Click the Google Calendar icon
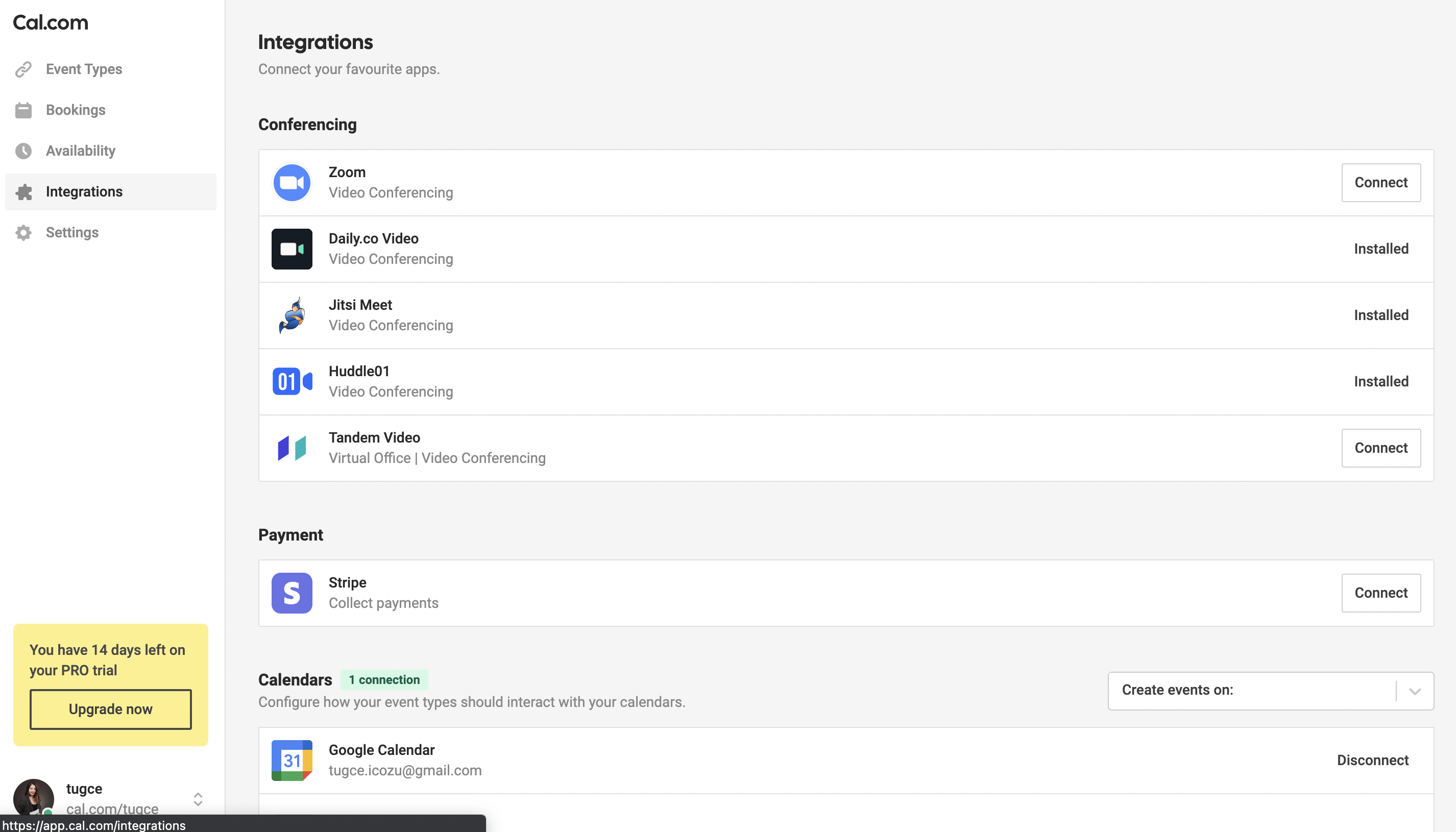The image size is (1456, 832). click(x=292, y=761)
